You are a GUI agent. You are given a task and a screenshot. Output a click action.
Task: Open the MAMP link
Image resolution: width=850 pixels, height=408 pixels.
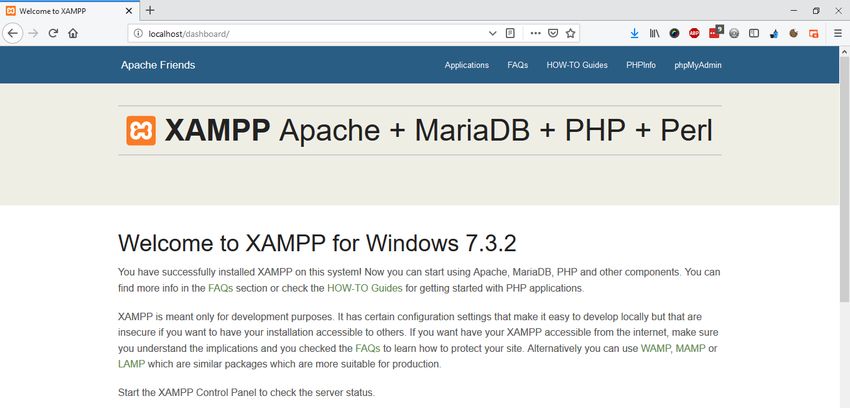point(691,348)
